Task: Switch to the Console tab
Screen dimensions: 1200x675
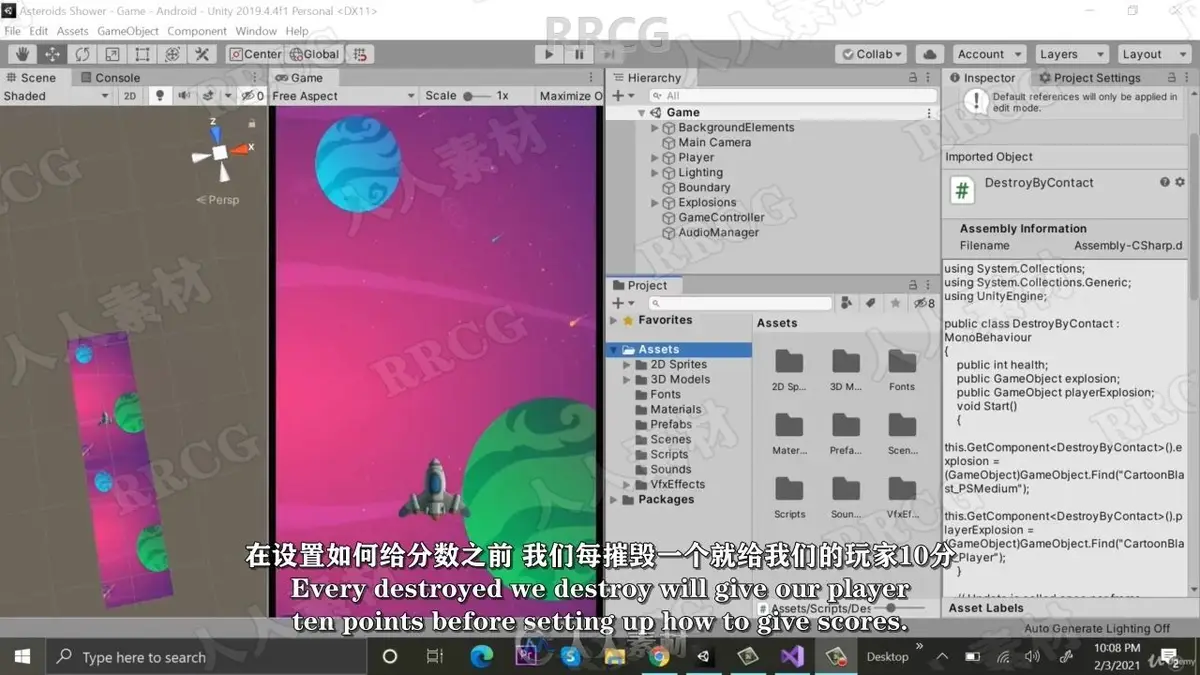Action: pos(109,77)
